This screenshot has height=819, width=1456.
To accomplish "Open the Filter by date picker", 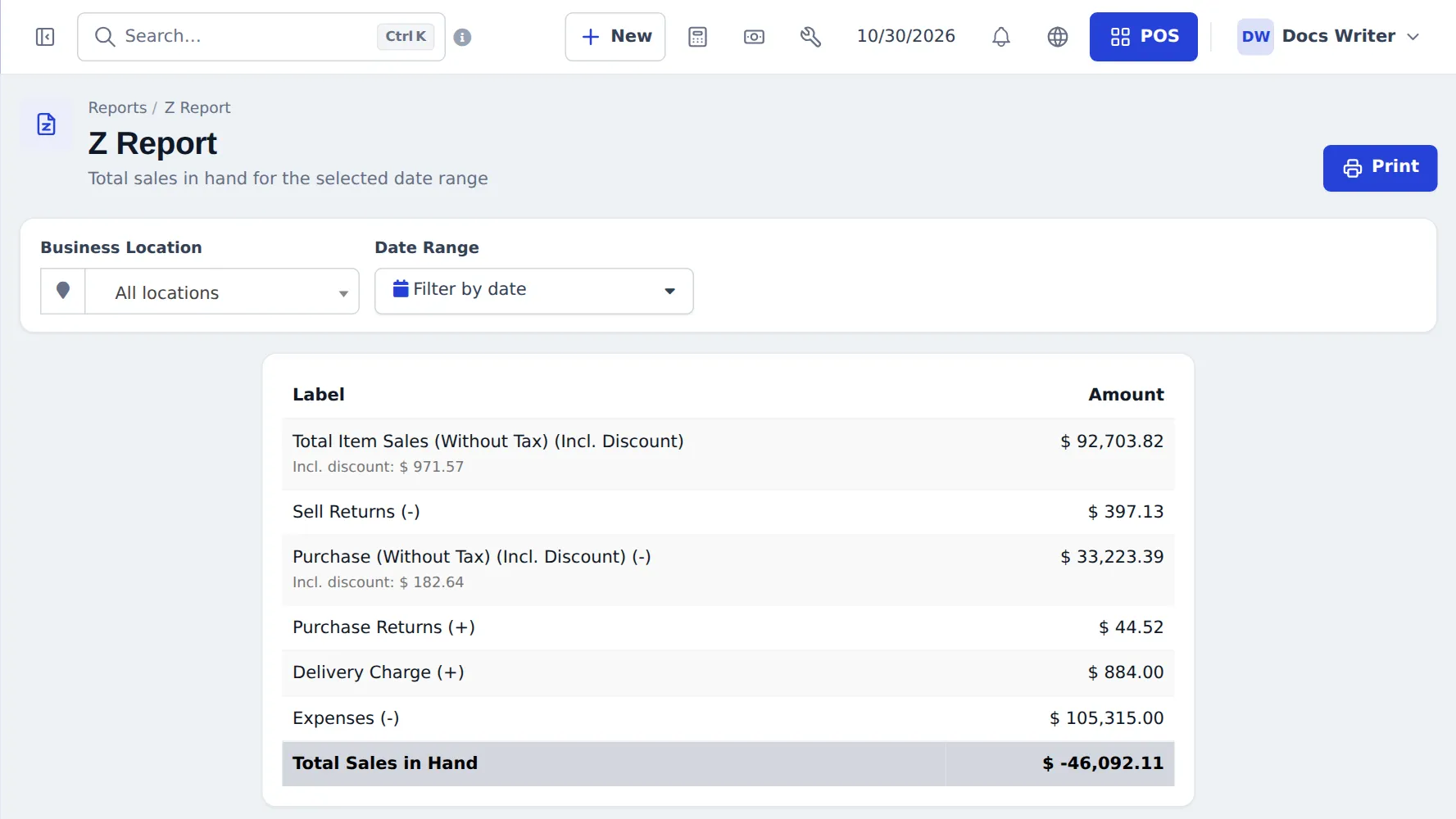I will tap(534, 291).
